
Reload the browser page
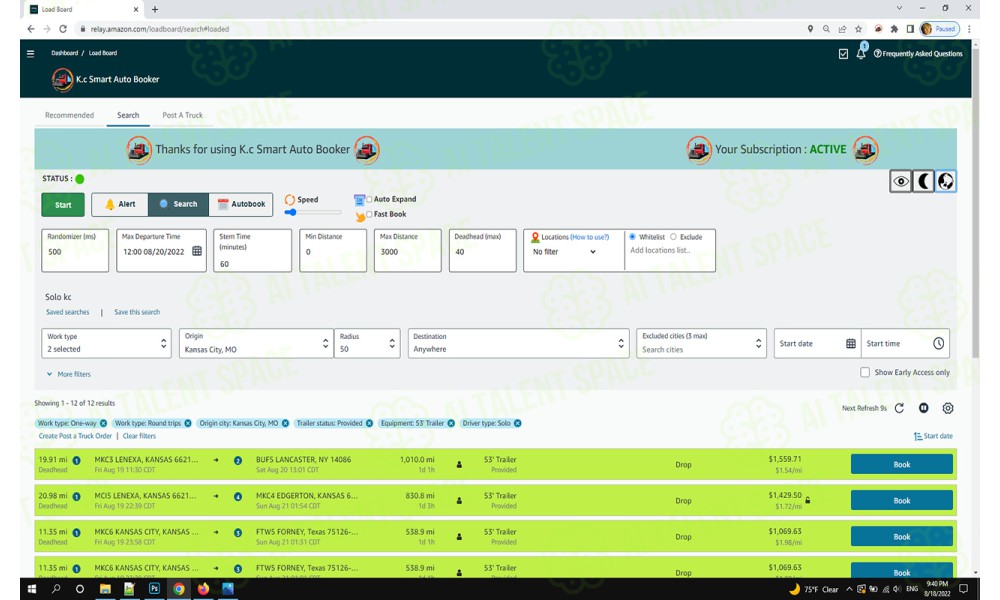[x=62, y=29]
